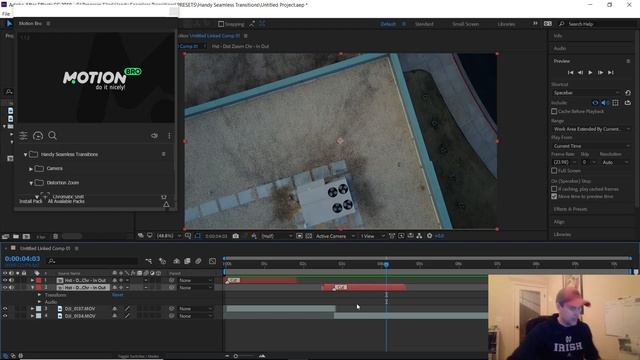Open the File menu
Screen dimensions: 640x360
coord(6,14)
